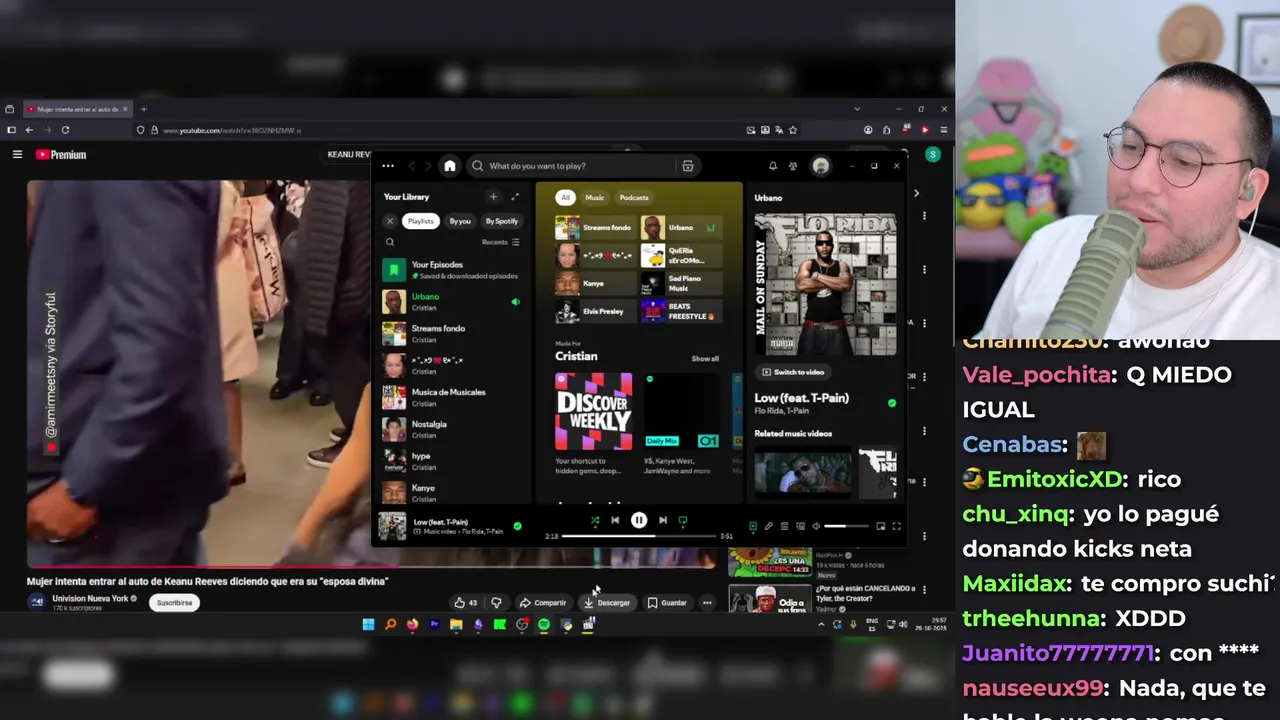Clear the library filter with X
Image resolution: width=1280 pixels, height=720 pixels.
(390, 221)
